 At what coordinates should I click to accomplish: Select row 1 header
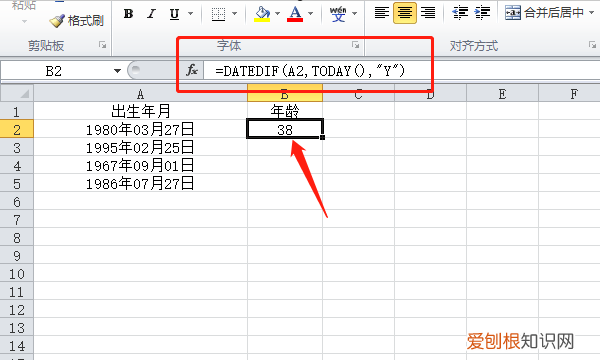coord(17,111)
